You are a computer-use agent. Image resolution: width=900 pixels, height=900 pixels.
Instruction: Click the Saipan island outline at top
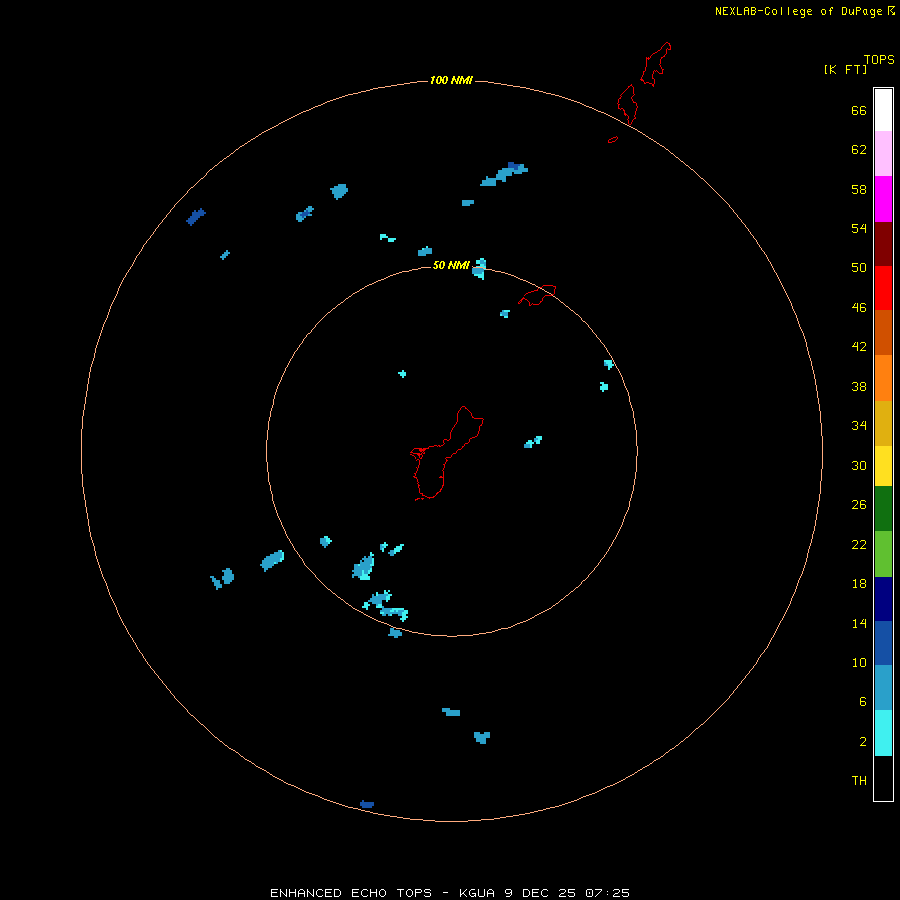point(655,64)
